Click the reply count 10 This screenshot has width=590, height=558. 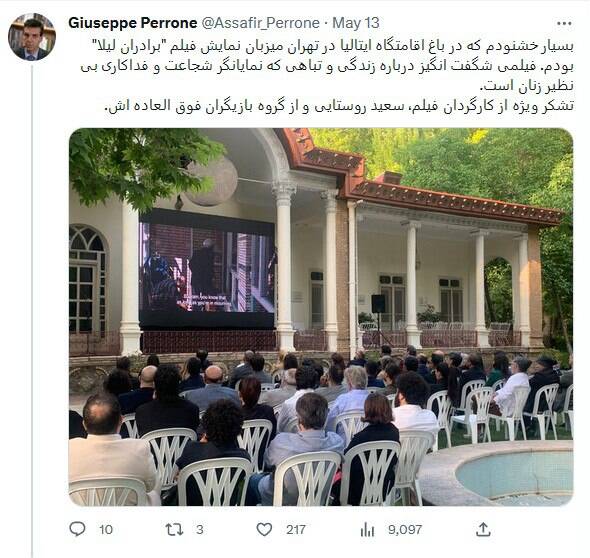click(106, 530)
